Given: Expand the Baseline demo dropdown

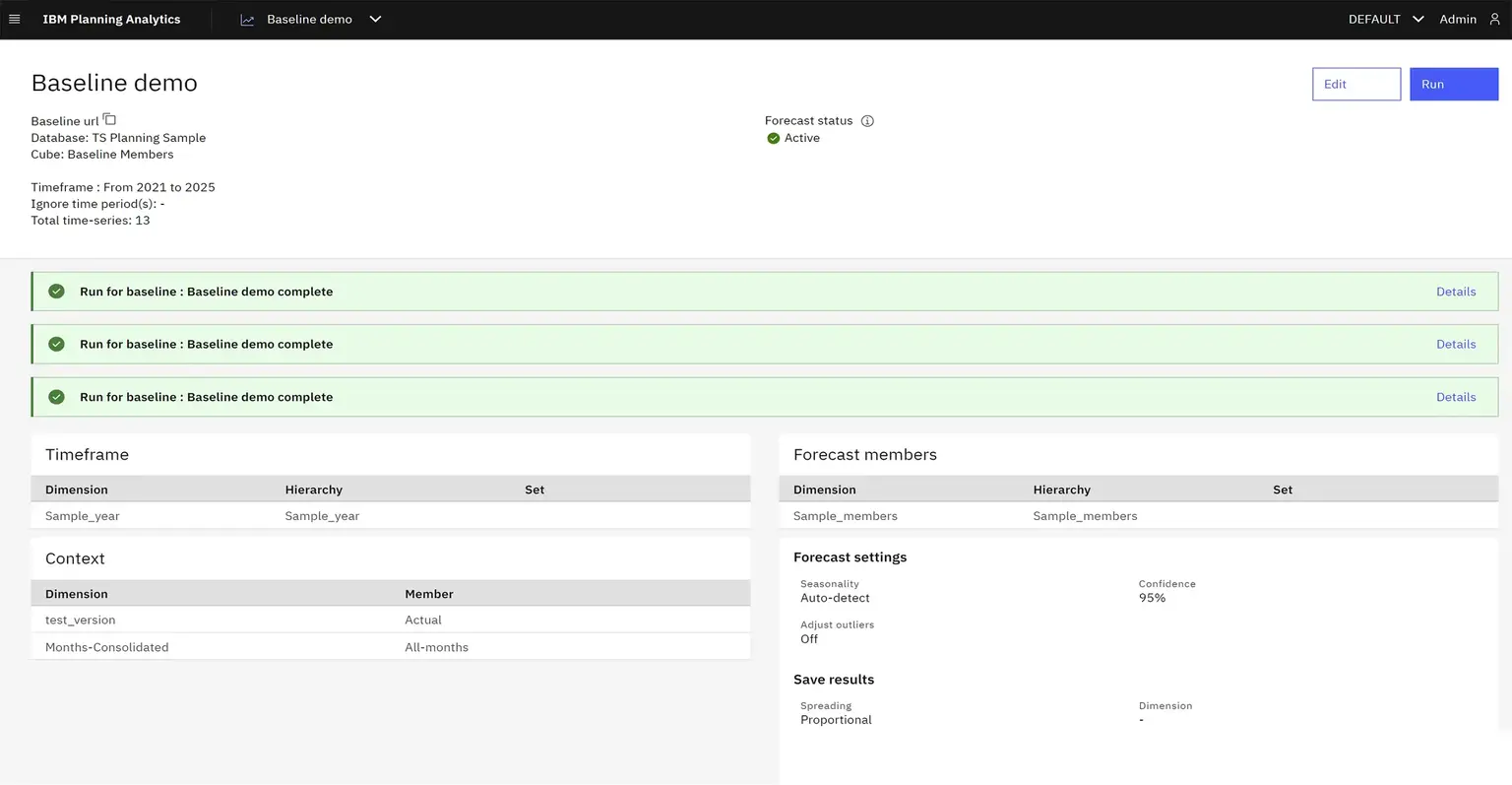Looking at the screenshot, I should 375,20.
